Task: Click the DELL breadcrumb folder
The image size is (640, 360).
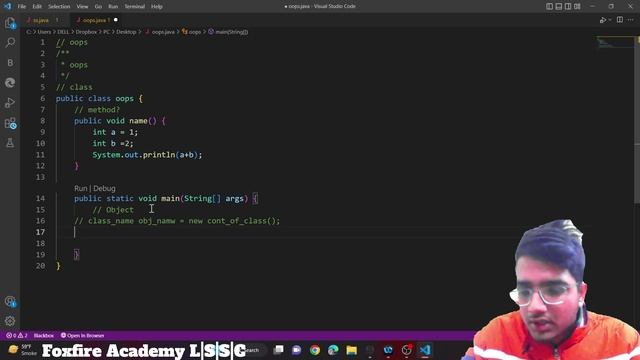Action: (63, 32)
